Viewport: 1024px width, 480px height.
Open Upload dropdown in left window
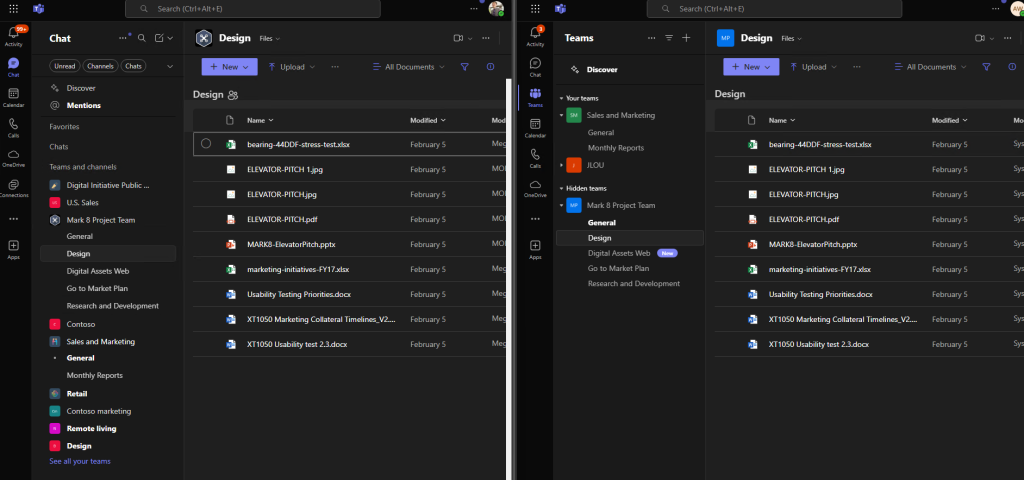(x=291, y=67)
